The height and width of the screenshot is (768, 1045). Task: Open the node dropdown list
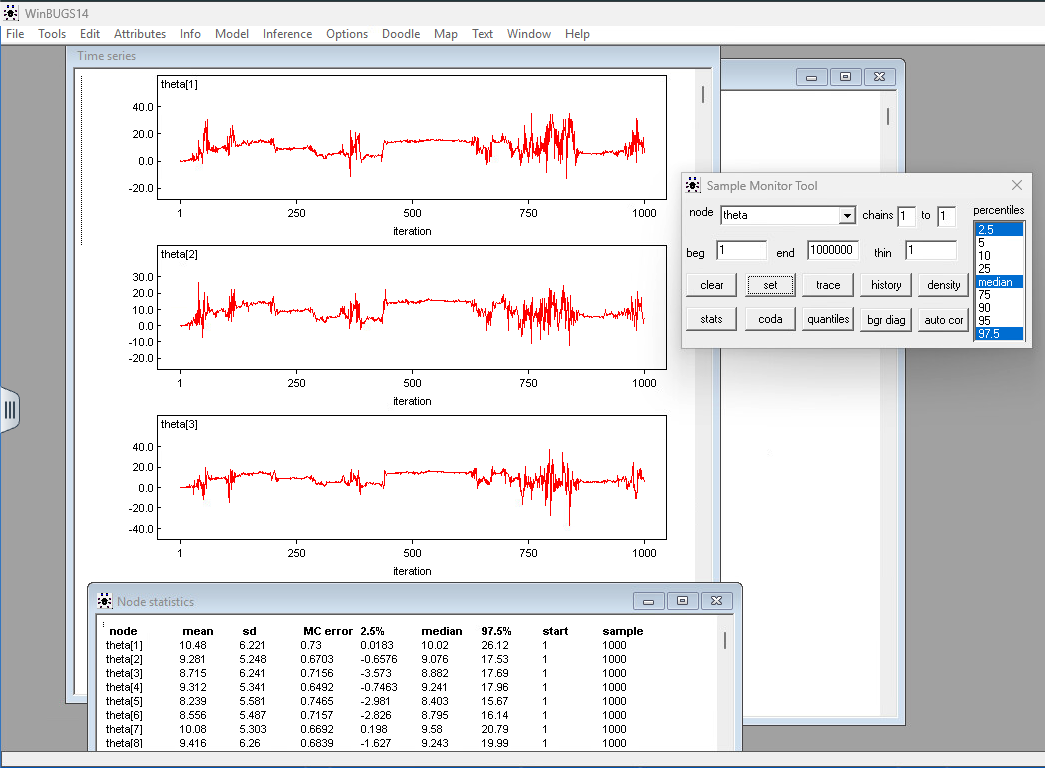pyautogui.click(x=847, y=216)
